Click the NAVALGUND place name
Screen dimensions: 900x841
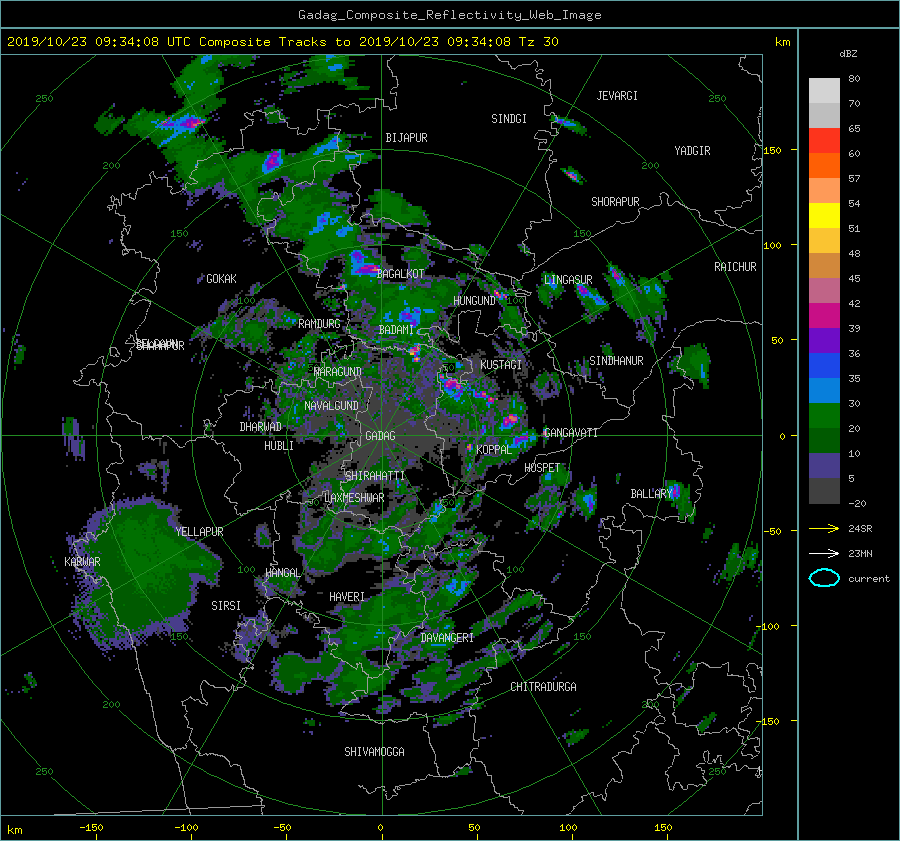coord(331,406)
